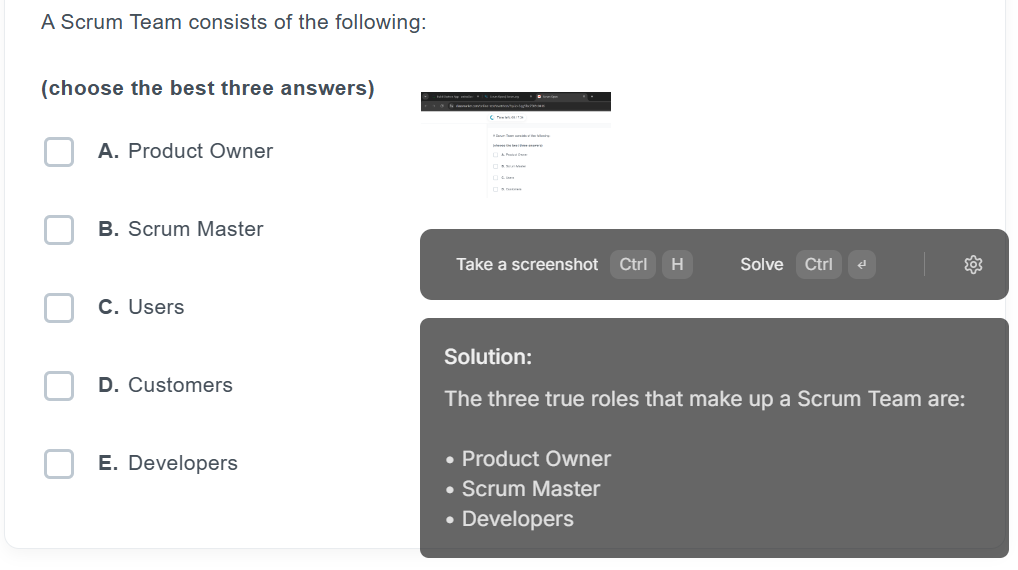This screenshot has width=1018, height=570.
Task: Open the captured screenshot thumbnail preview
Action: (x=515, y=144)
